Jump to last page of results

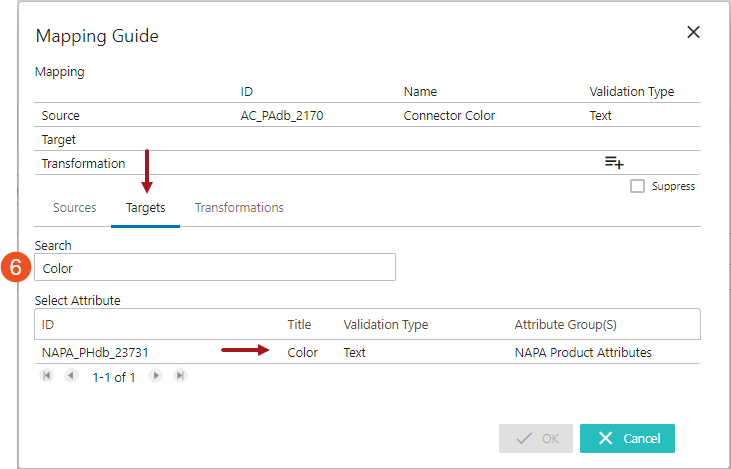coord(180,376)
